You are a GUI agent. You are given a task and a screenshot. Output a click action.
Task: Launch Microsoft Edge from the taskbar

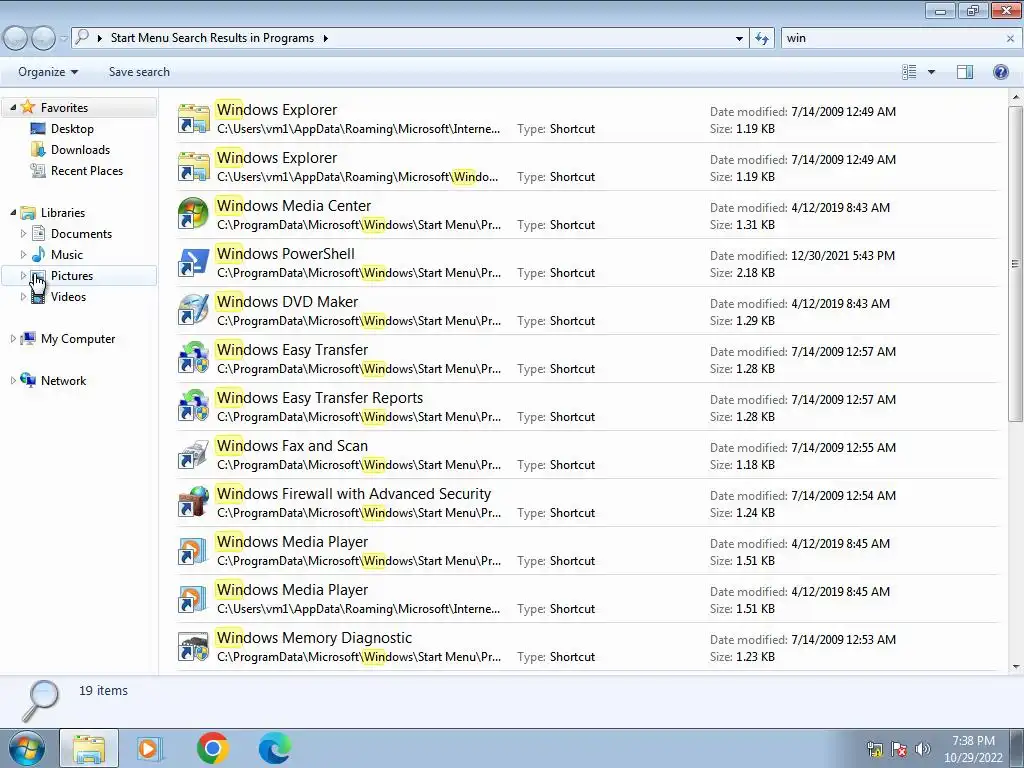(x=274, y=748)
